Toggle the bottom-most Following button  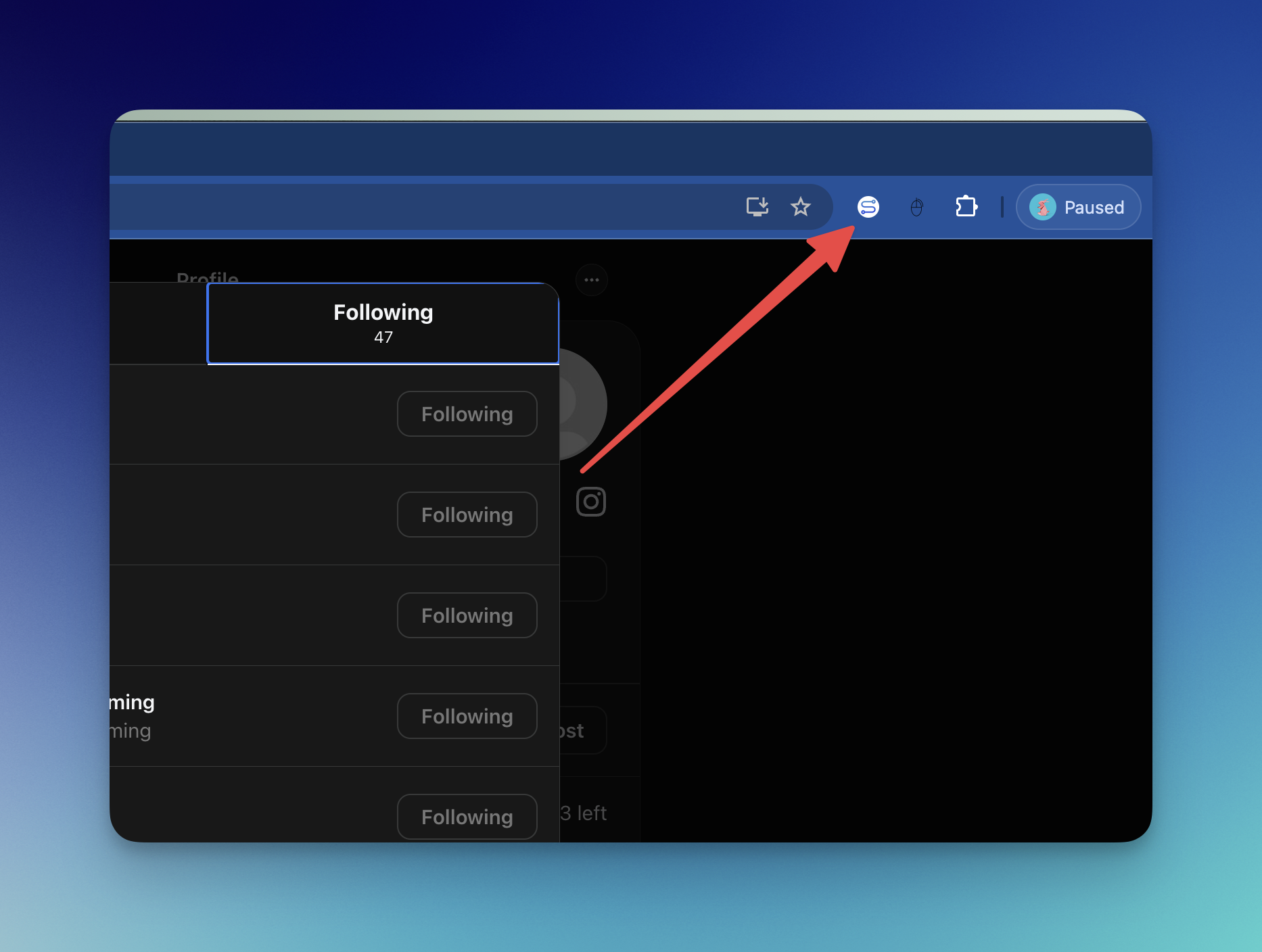tap(467, 817)
